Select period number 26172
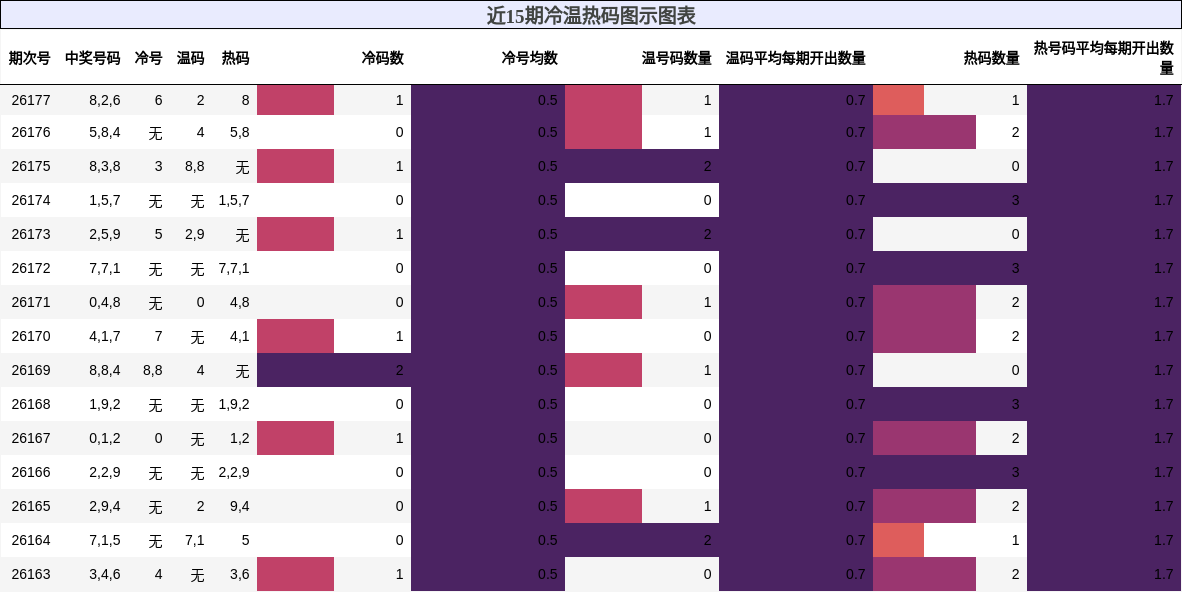This screenshot has height=592, width=1182. click(x=31, y=268)
